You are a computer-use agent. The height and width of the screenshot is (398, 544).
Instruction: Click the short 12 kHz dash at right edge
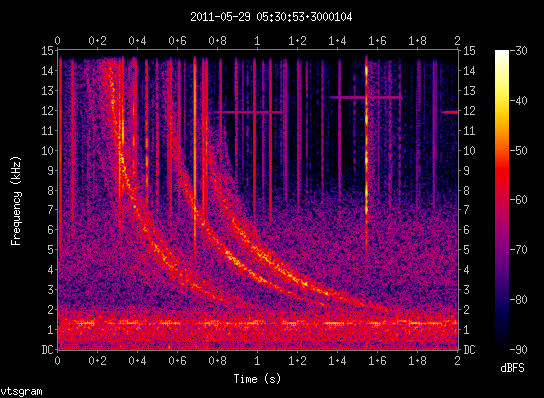point(450,112)
